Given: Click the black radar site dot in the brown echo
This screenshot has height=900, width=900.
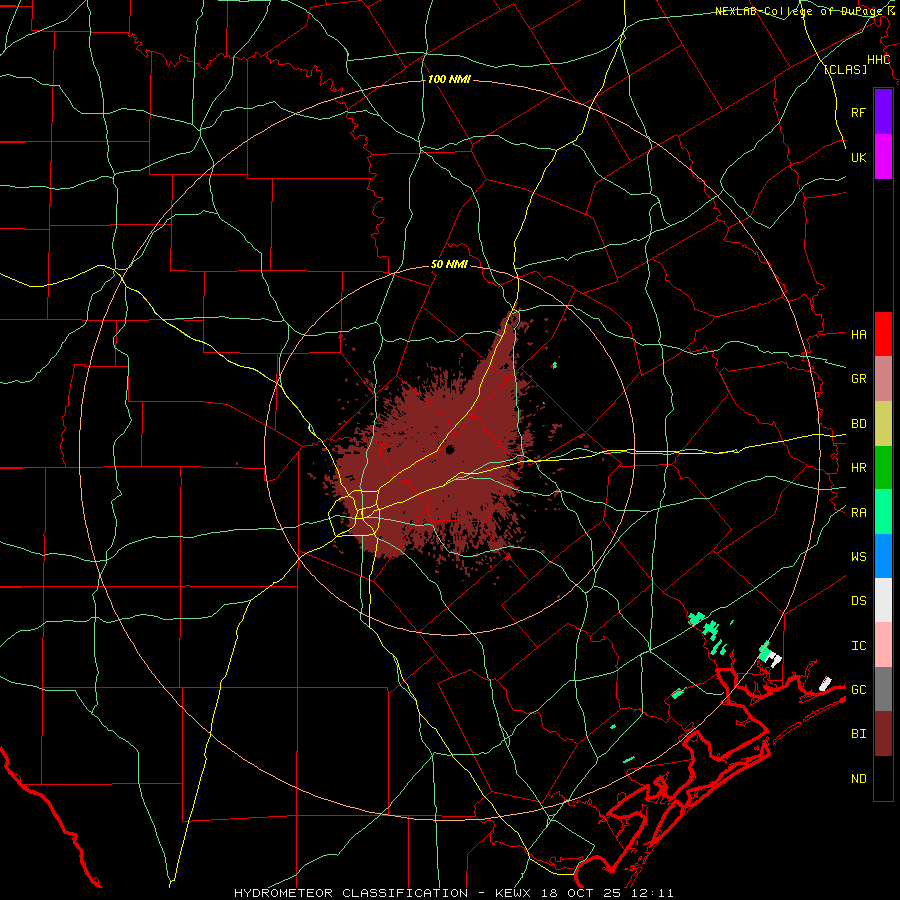Looking at the screenshot, I should [449, 449].
